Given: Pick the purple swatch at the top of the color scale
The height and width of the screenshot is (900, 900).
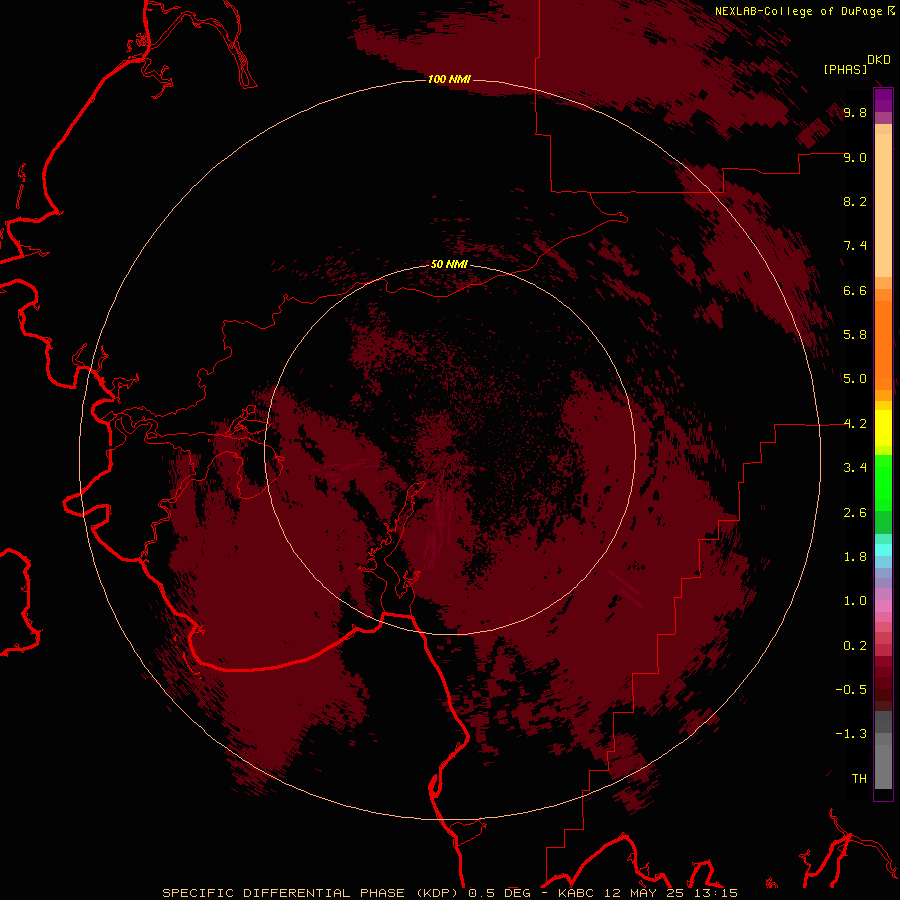Looking at the screenshot, I should tap(883, 100).
